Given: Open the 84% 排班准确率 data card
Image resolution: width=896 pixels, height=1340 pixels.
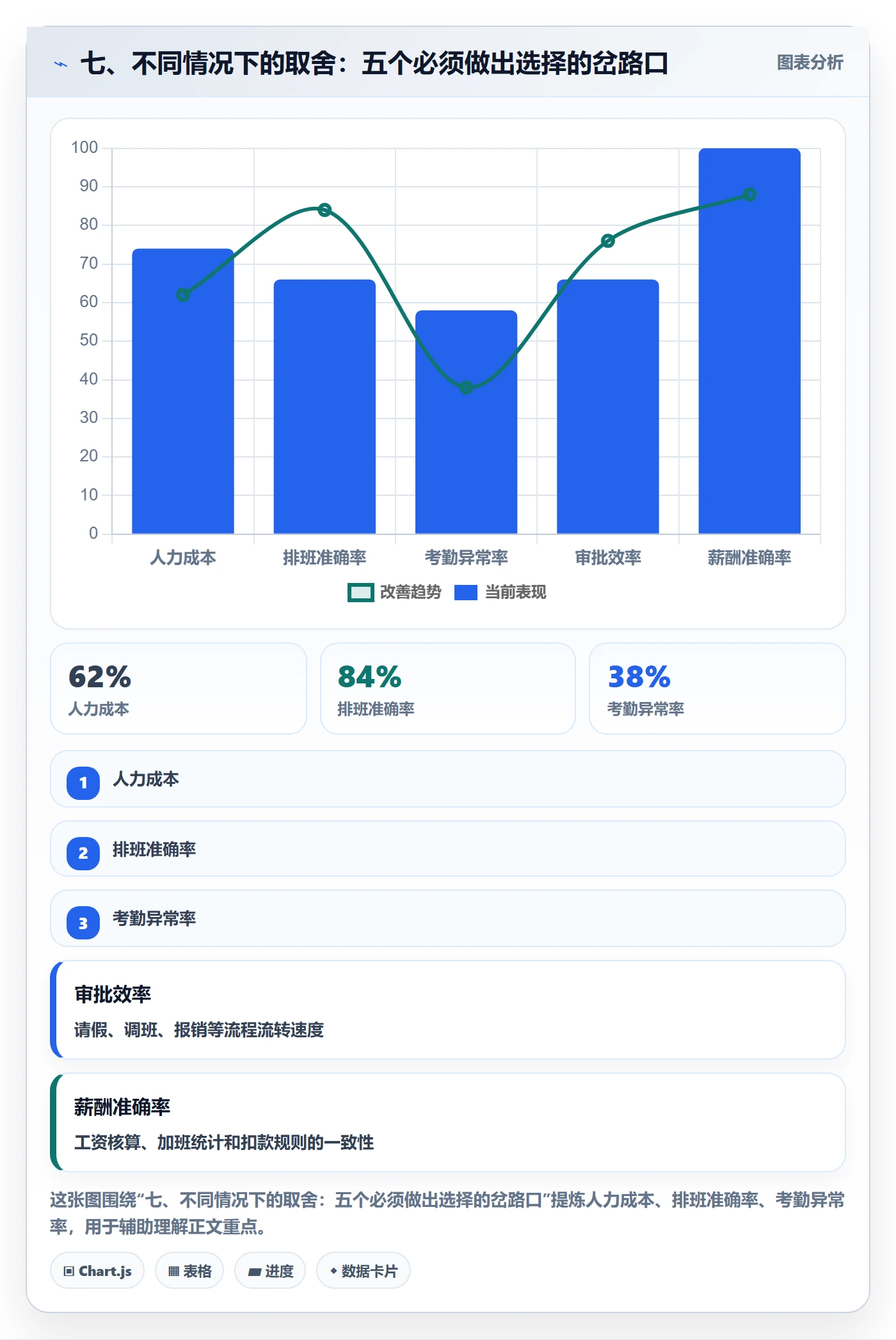Looking at the screenshot, I should pos(448,689).
